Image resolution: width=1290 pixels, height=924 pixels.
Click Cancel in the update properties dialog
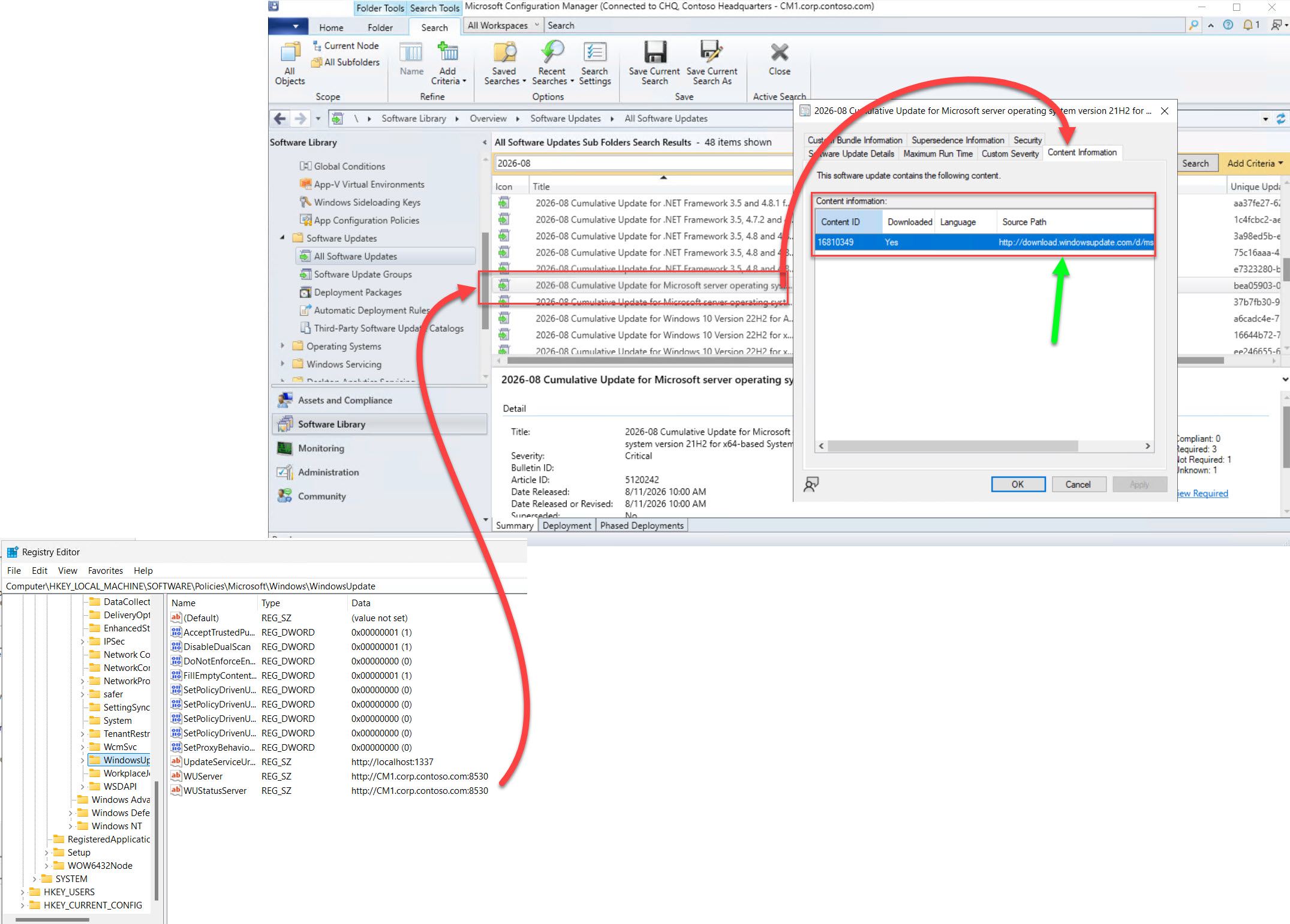(1078, 484)
